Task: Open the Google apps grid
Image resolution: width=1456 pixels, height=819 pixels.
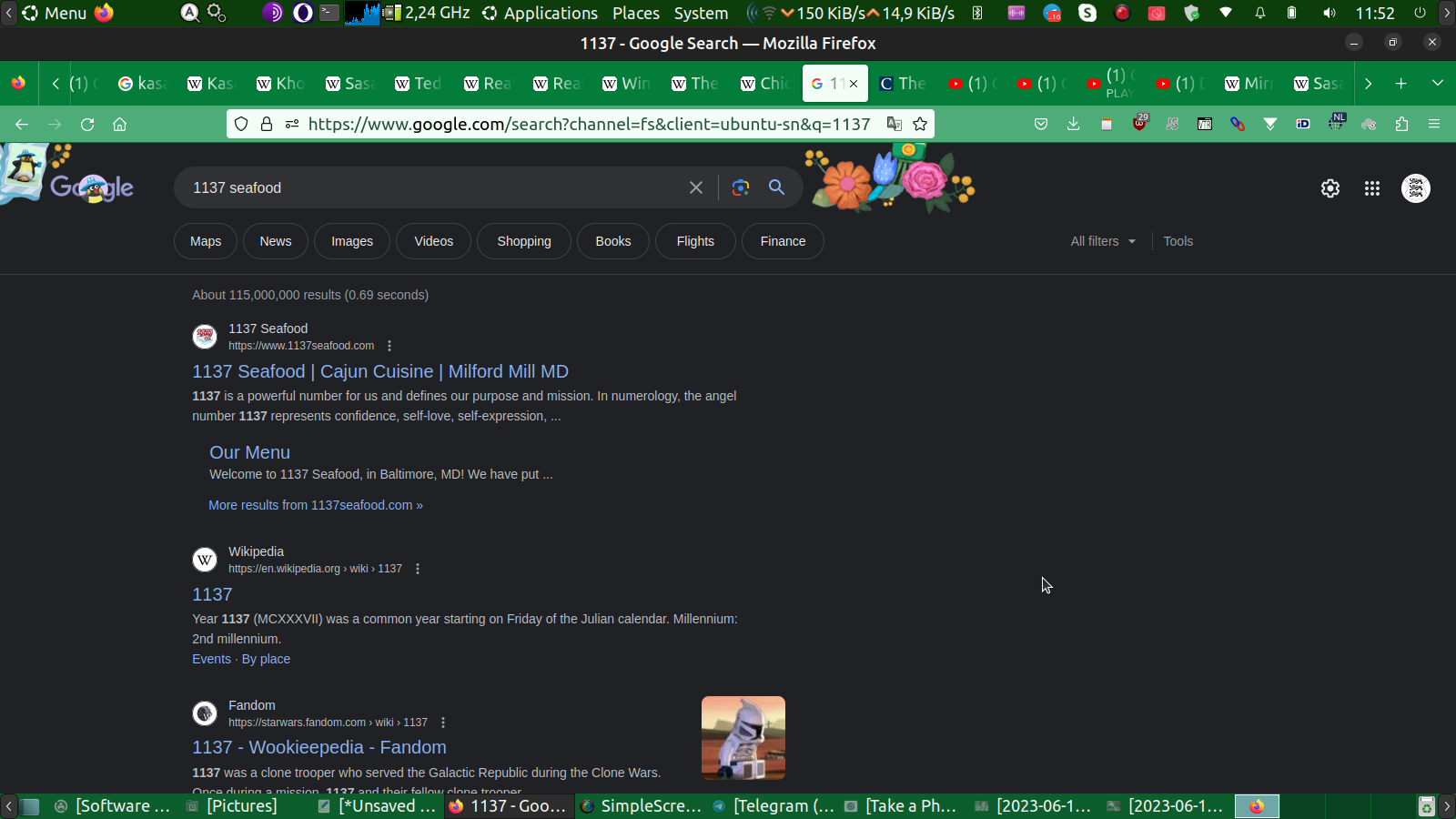Action: (x=1372, y=188)
